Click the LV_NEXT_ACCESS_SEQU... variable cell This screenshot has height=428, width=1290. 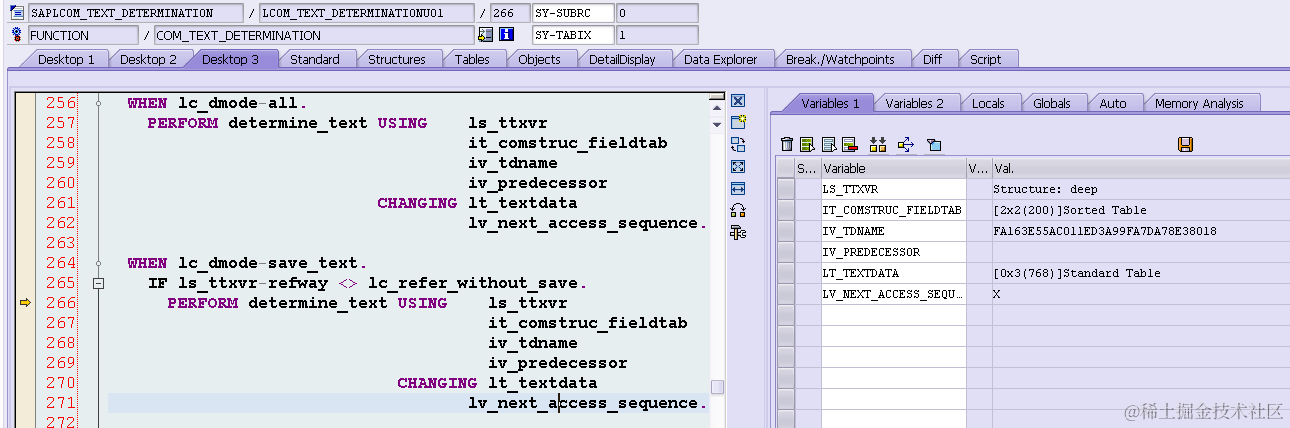coord(894,294)
